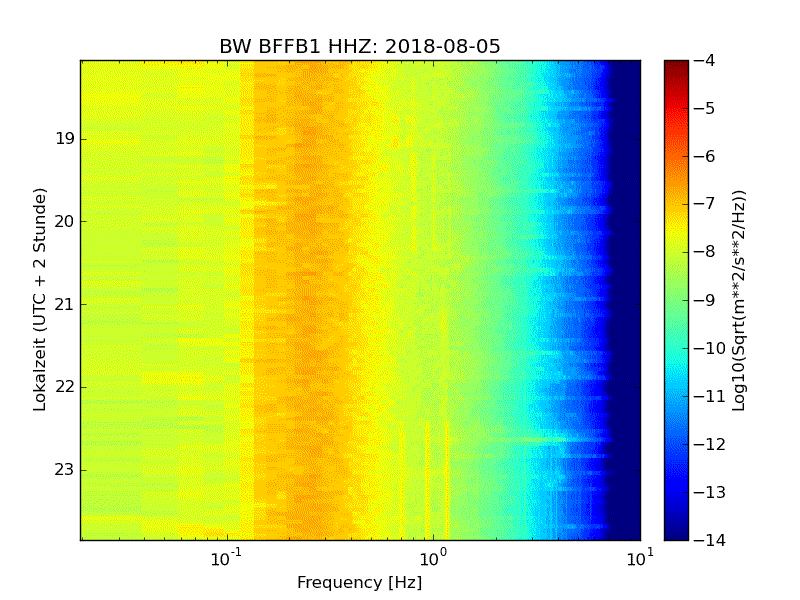Click the colorbar tick label -13
Image resolution: width=800 pixels, height=600 pixels.
point(710,492)
